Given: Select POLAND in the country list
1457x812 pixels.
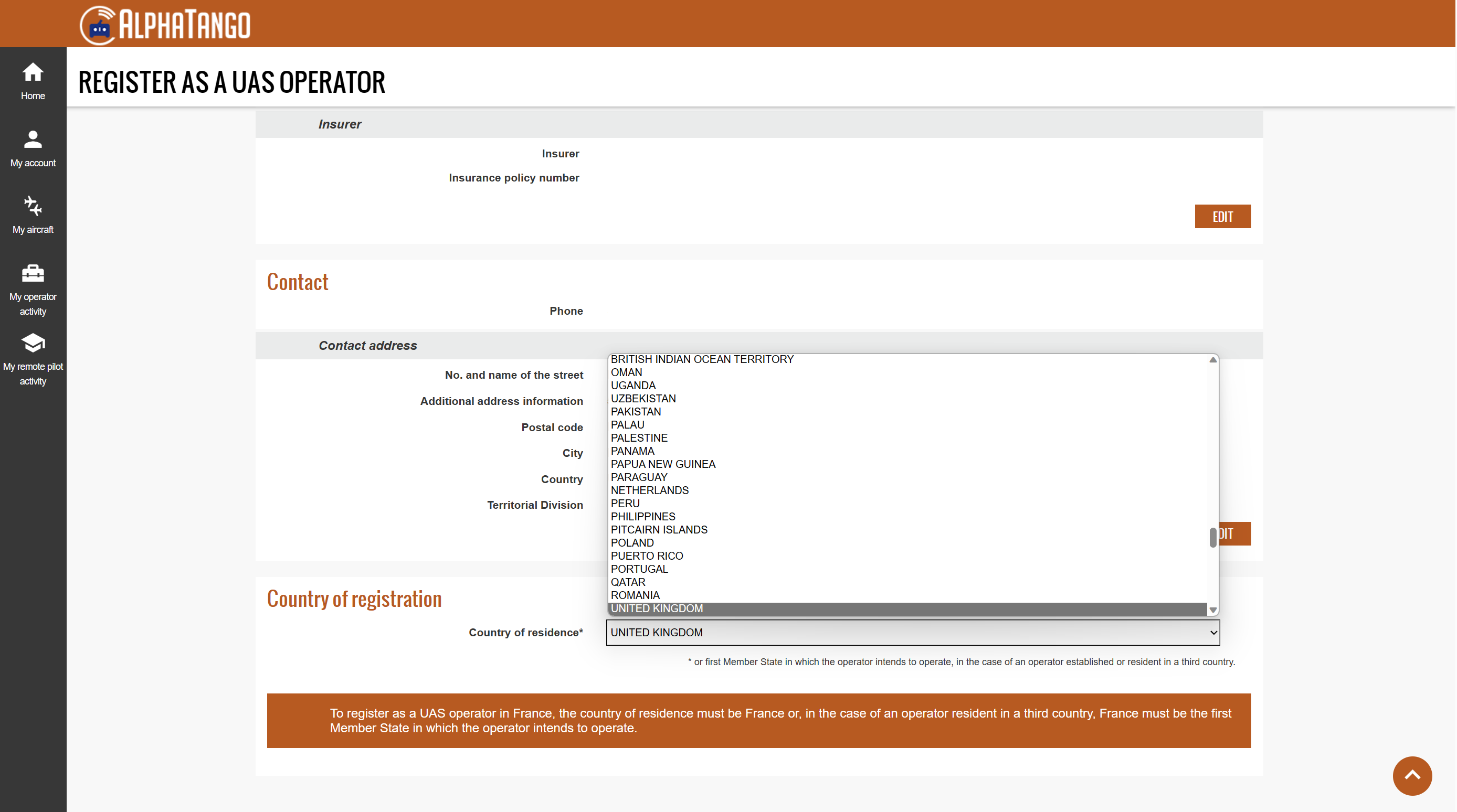Looking at the screenshot, I should (908, 543).
